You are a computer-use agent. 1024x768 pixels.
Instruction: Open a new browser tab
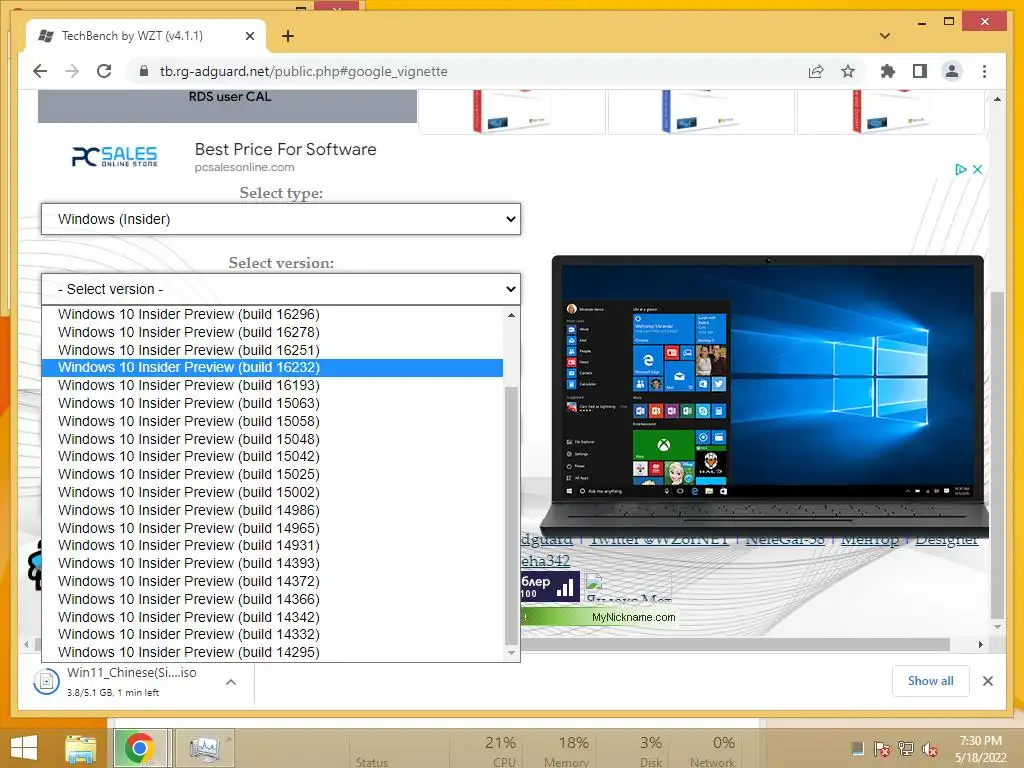pos(287,36)
